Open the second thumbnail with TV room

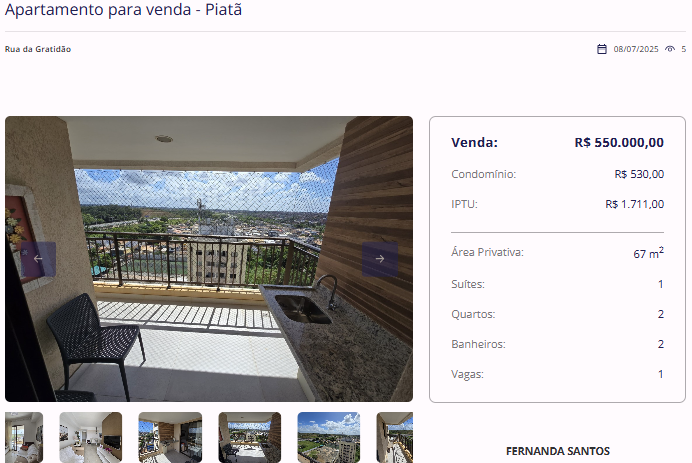[x=90, y=437]
